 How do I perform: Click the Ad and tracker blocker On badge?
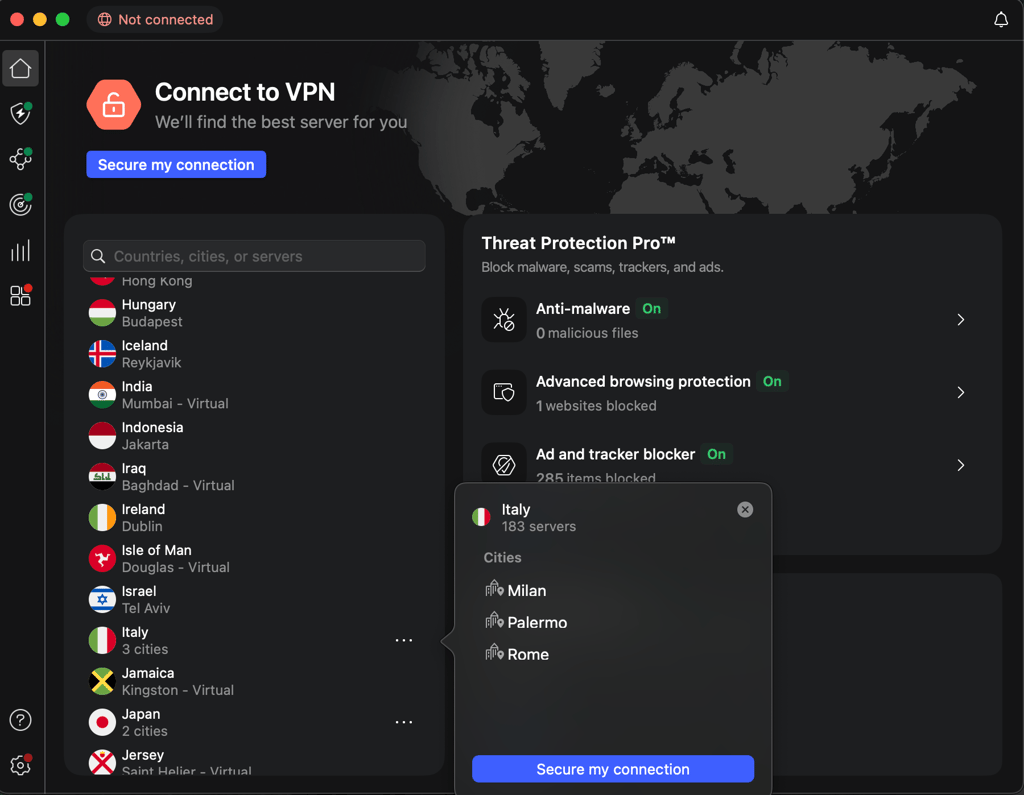click(716, 454)
